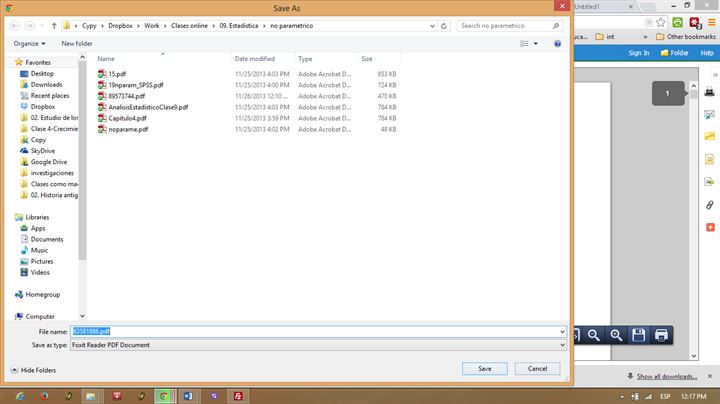Click the printer icon in right sidebar
This screenshot has height=404, width=720.
(709, 91)
